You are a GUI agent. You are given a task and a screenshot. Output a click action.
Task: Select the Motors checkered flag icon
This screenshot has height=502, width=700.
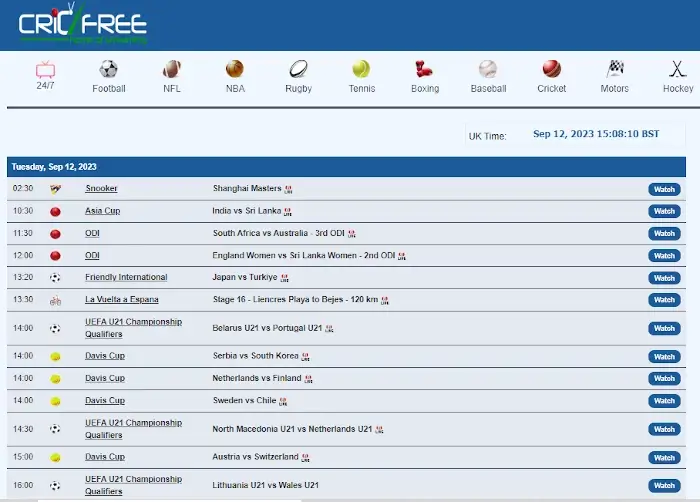coord(615,69)
